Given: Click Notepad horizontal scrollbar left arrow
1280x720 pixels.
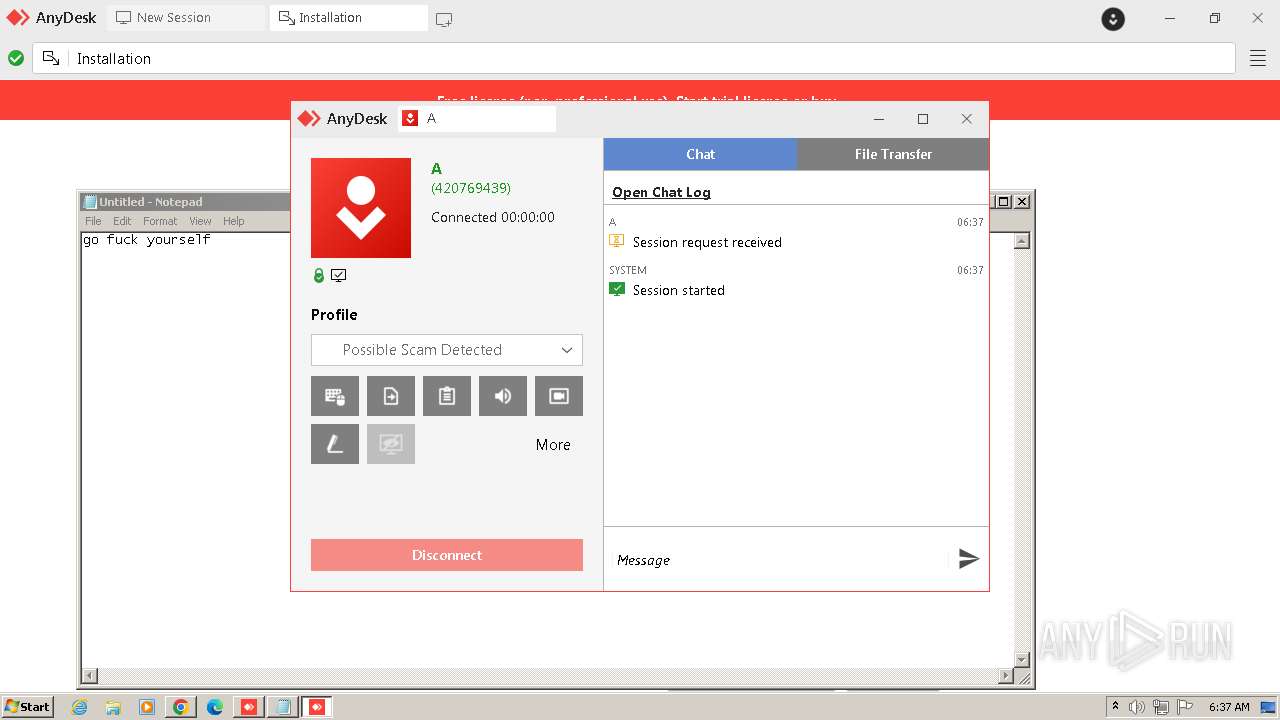Looking at the screenshot, I should pos(90,676).
